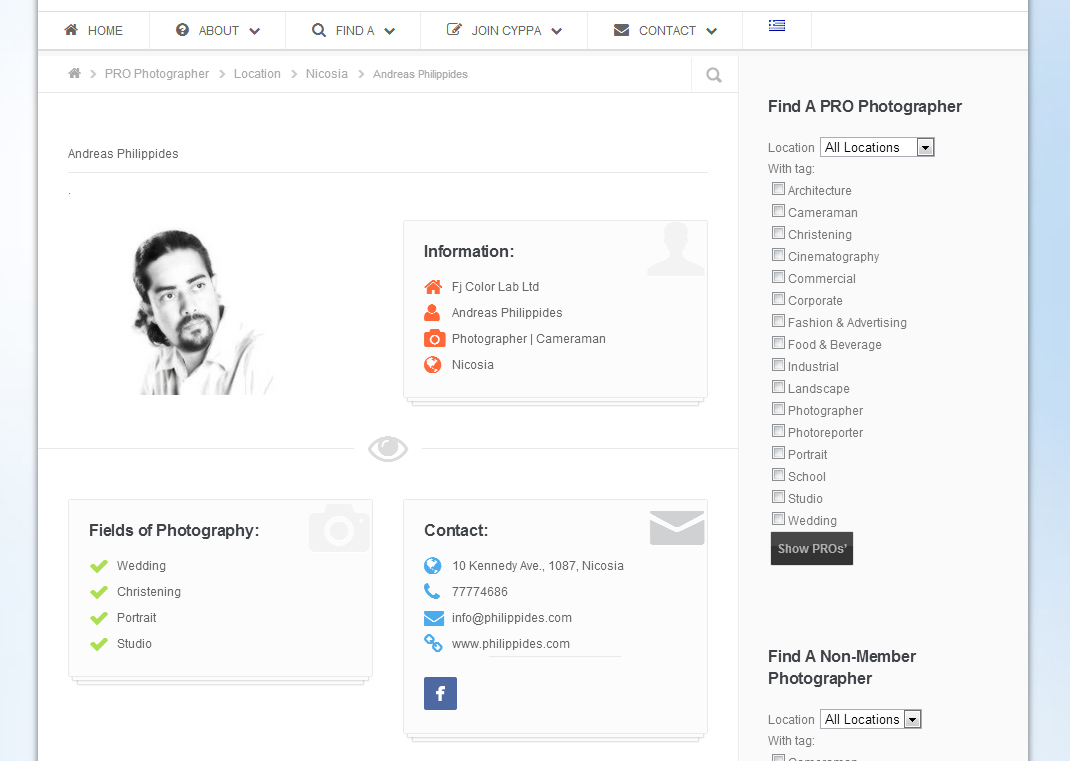The width and height of the screenshot is (1070, 761).
Task: Visit the www.philippides.com link
Action: point(511,643)
